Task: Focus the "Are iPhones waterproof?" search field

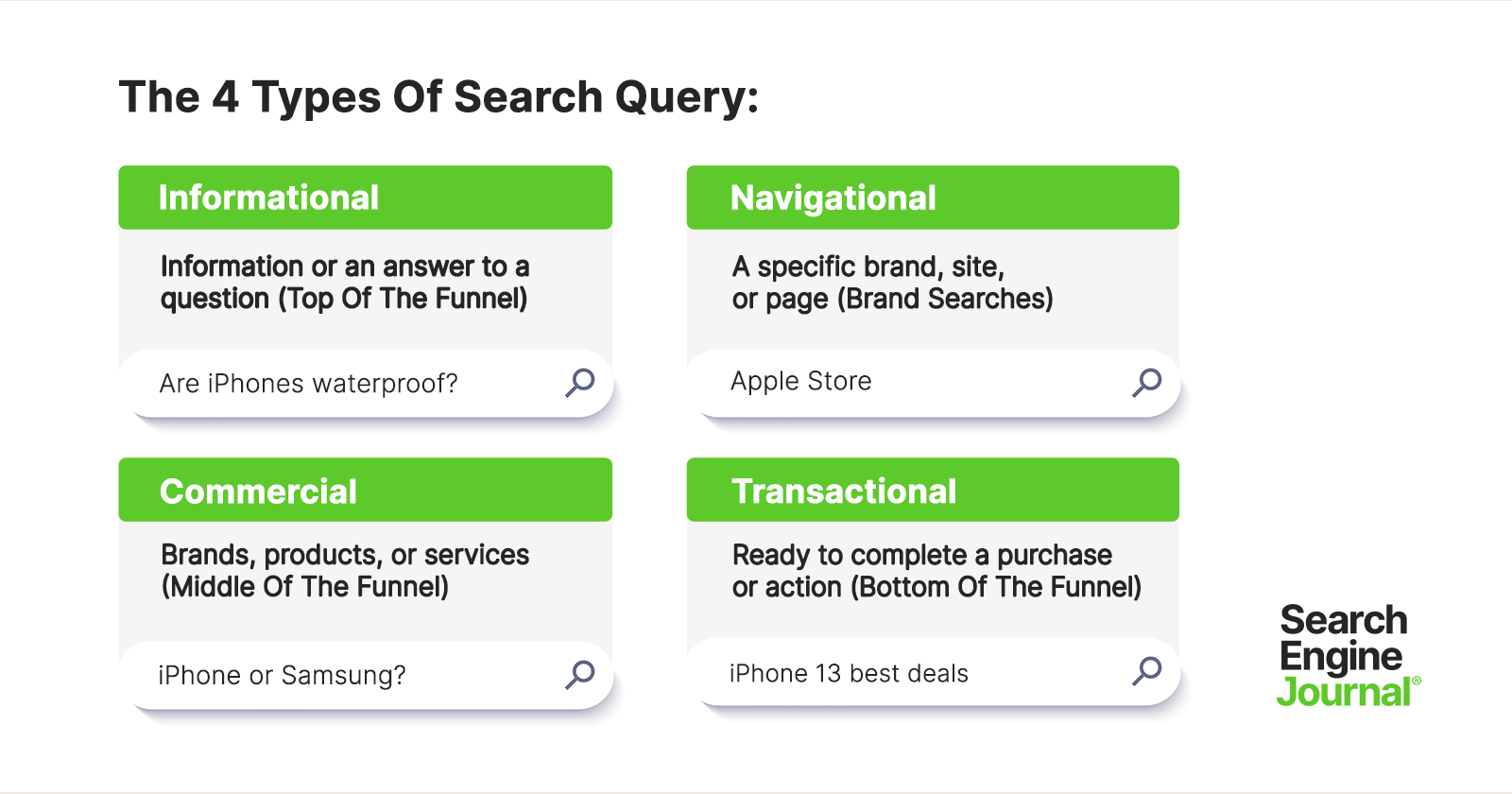Action: pyautogui.click(x=340, y=384)
